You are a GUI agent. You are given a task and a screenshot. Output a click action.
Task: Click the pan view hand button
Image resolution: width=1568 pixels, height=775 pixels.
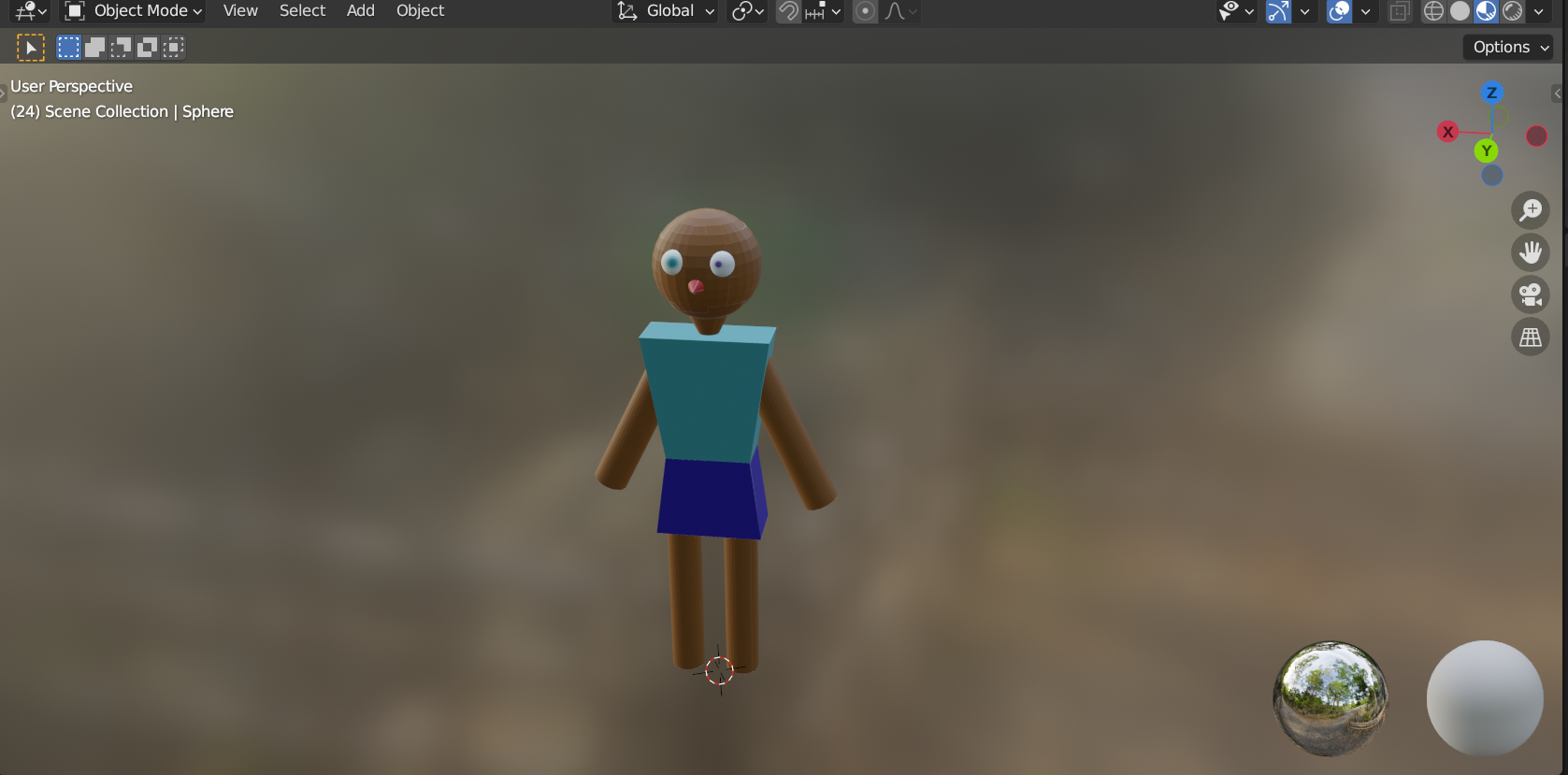click(x=1531, y=252)
